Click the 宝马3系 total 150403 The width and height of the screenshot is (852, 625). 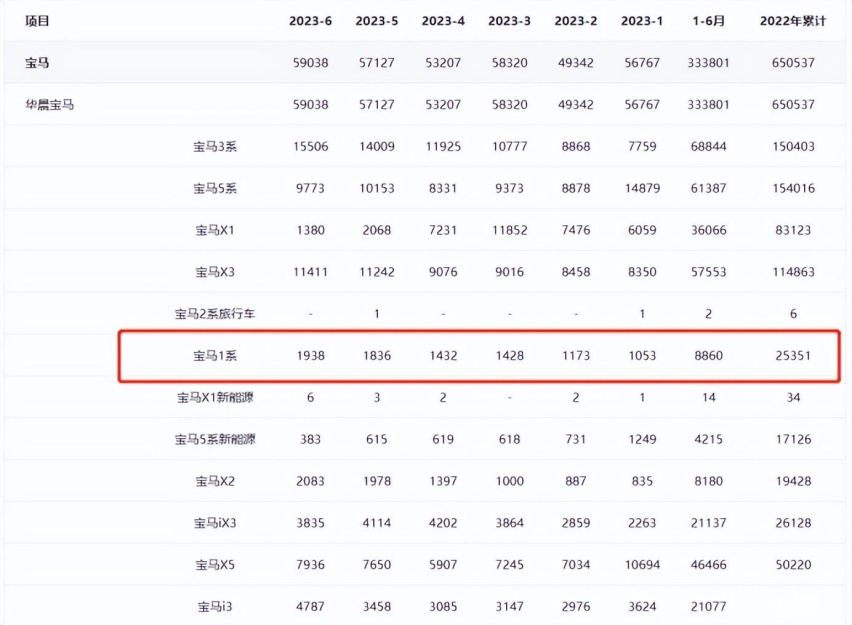point(793,146)
